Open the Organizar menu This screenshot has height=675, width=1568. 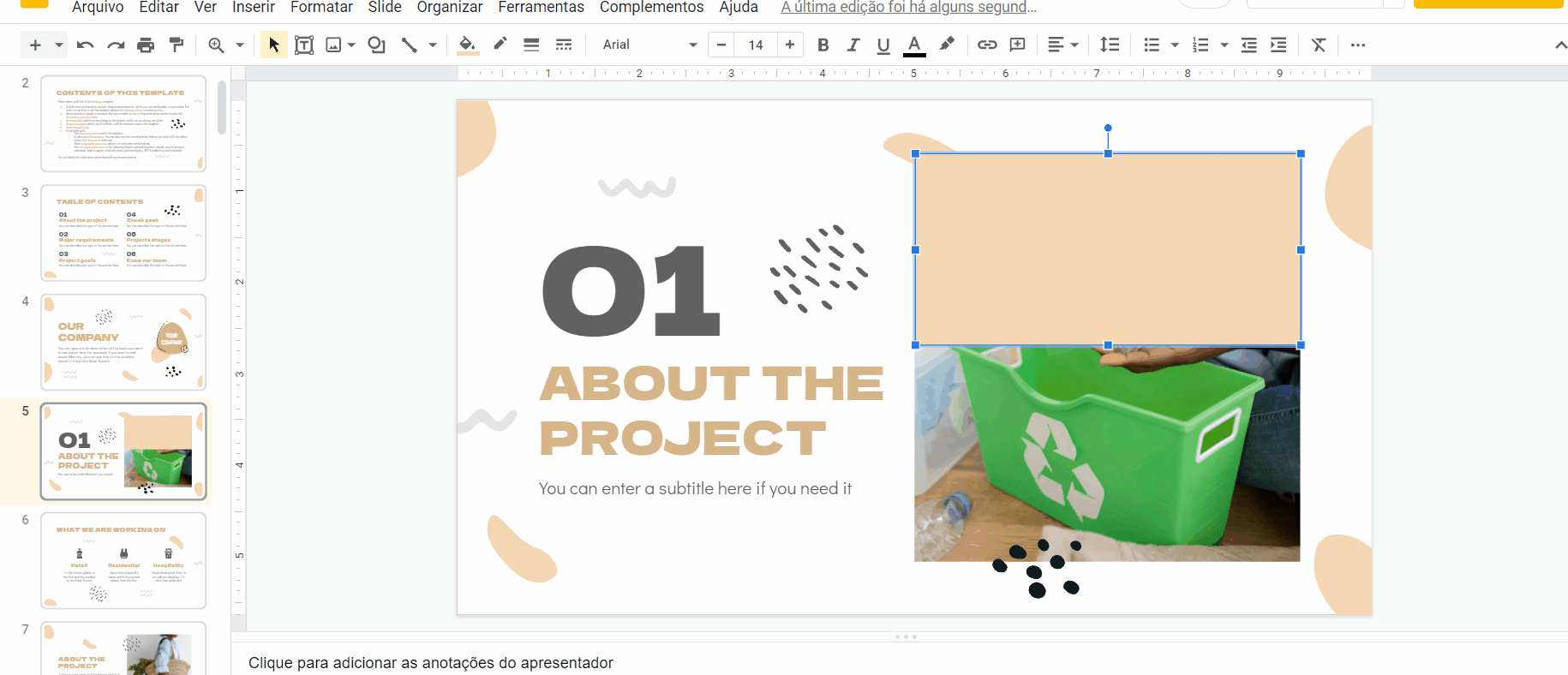450,8
